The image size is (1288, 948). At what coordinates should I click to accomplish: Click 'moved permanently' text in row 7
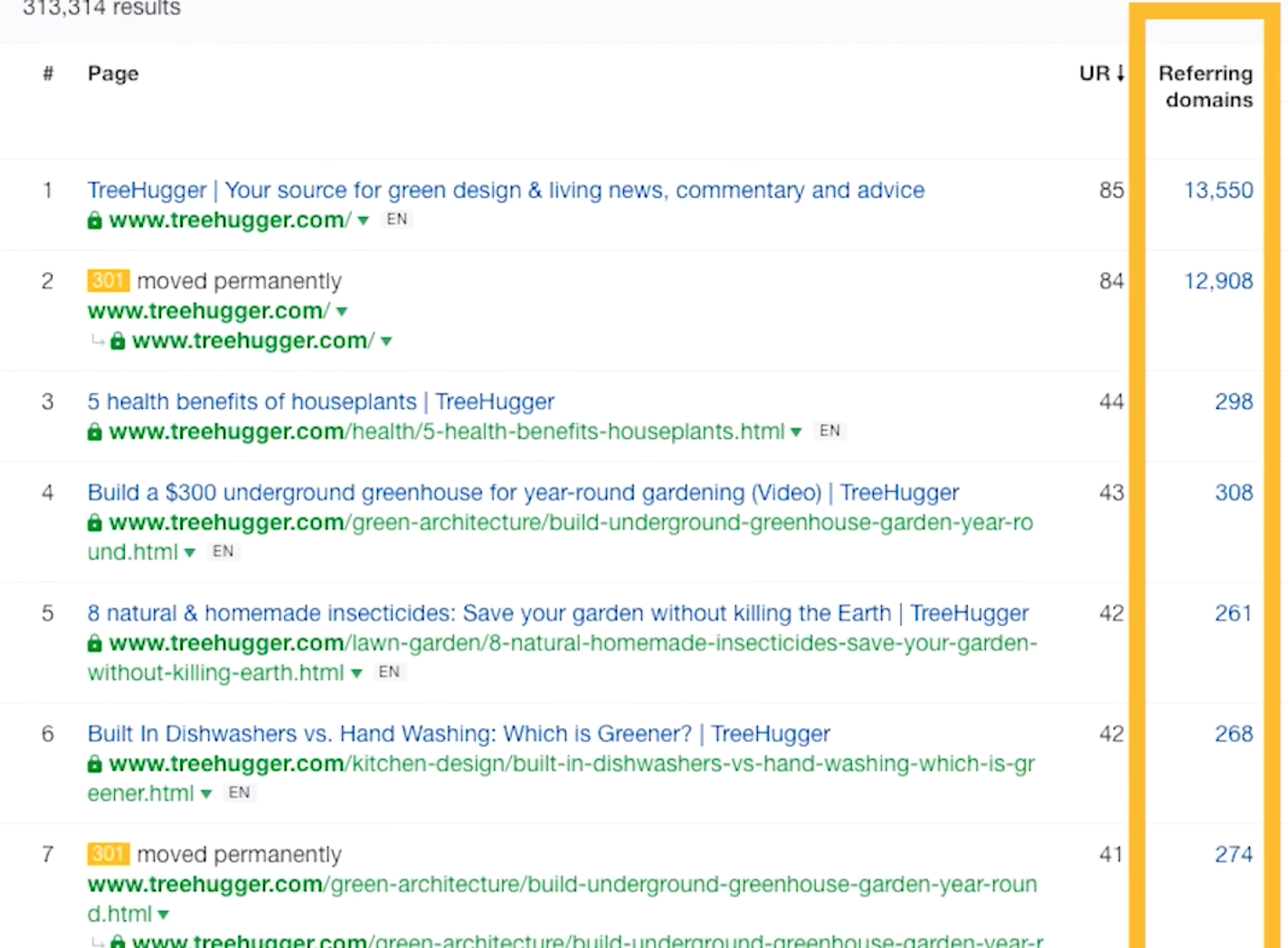tap(240, 854)
